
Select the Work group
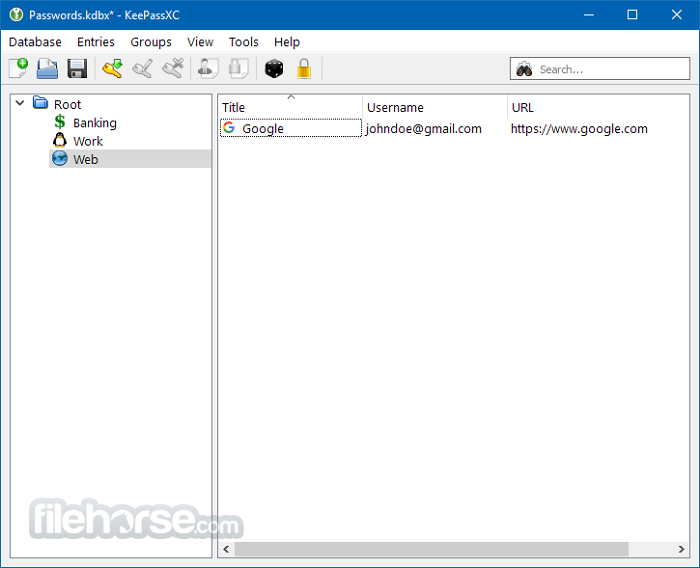point(88,141)
